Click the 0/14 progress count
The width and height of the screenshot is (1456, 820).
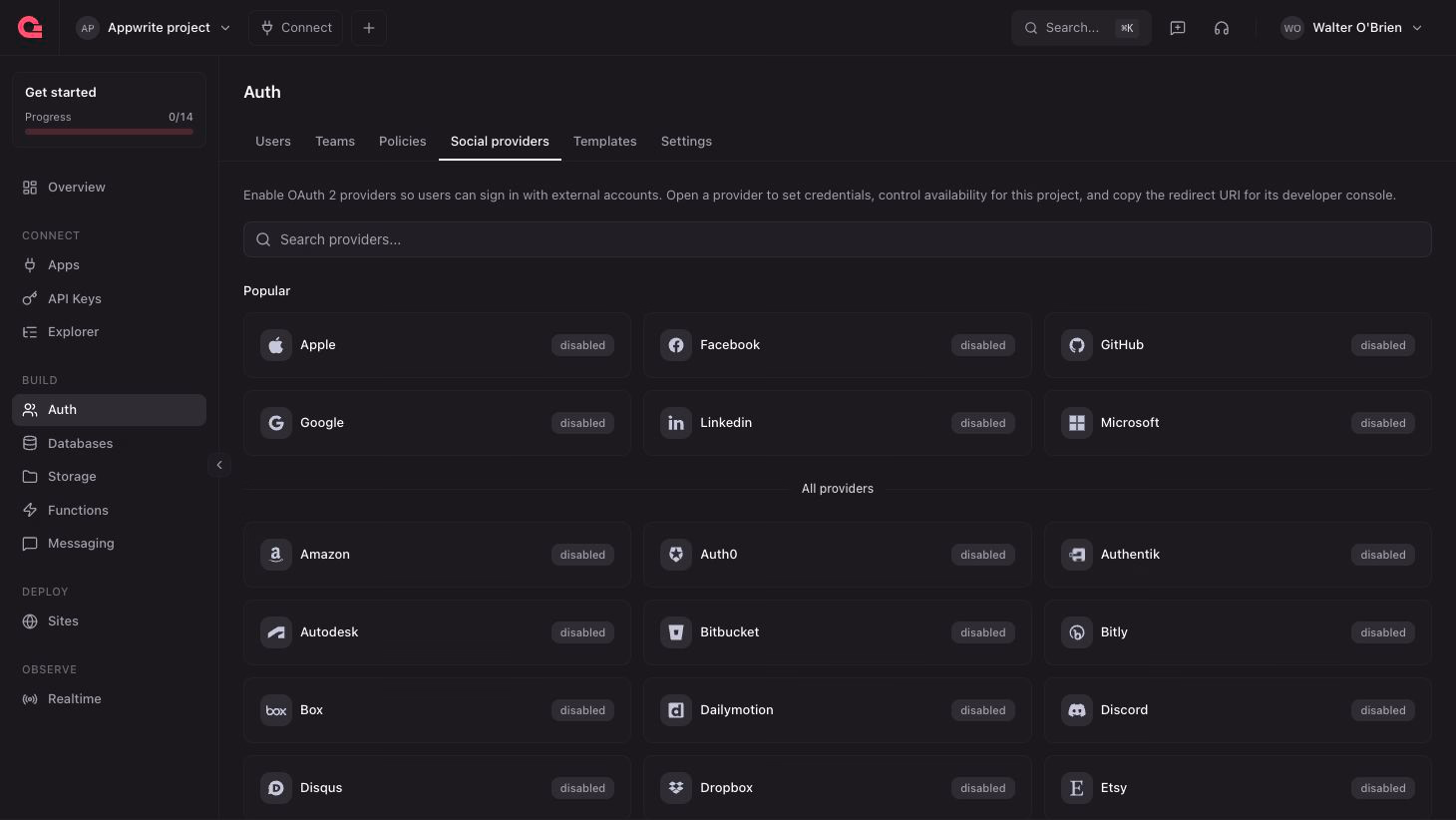point(181,118)
